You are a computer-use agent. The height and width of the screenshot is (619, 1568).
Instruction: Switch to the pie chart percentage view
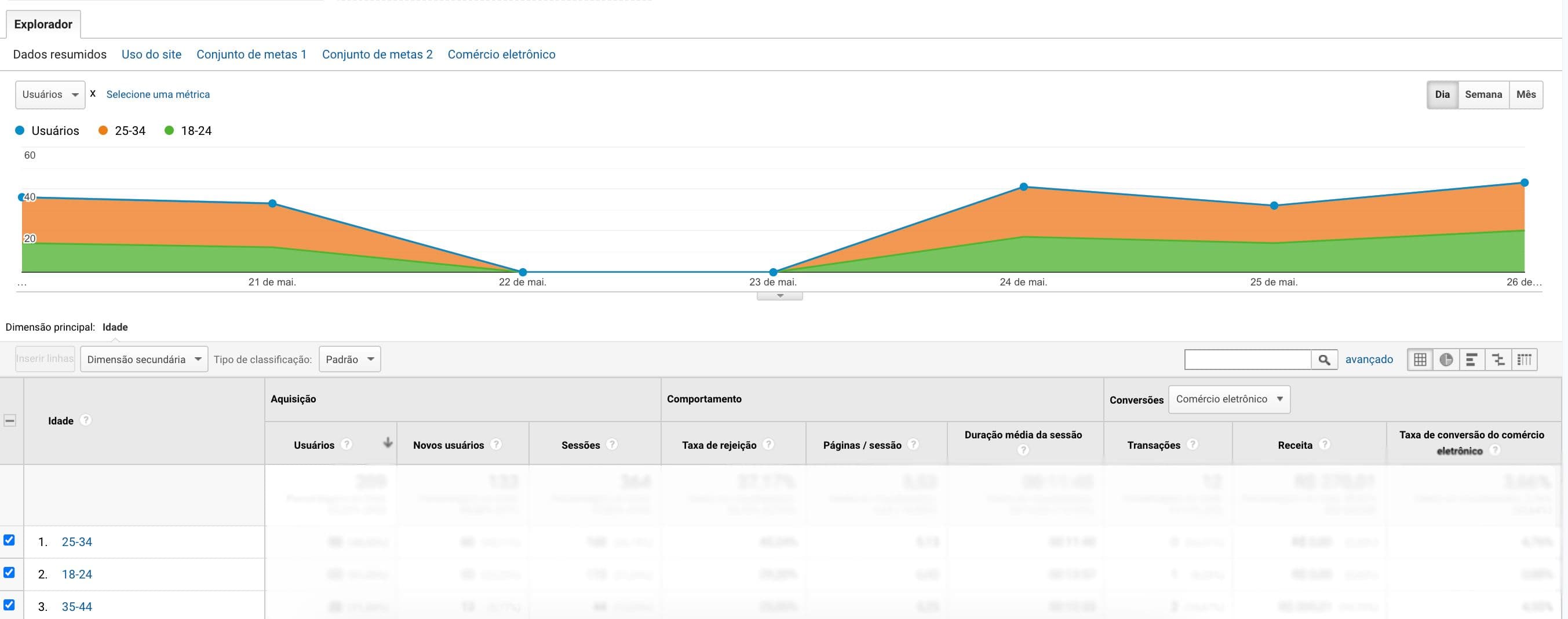click(x=1446, y=360)
